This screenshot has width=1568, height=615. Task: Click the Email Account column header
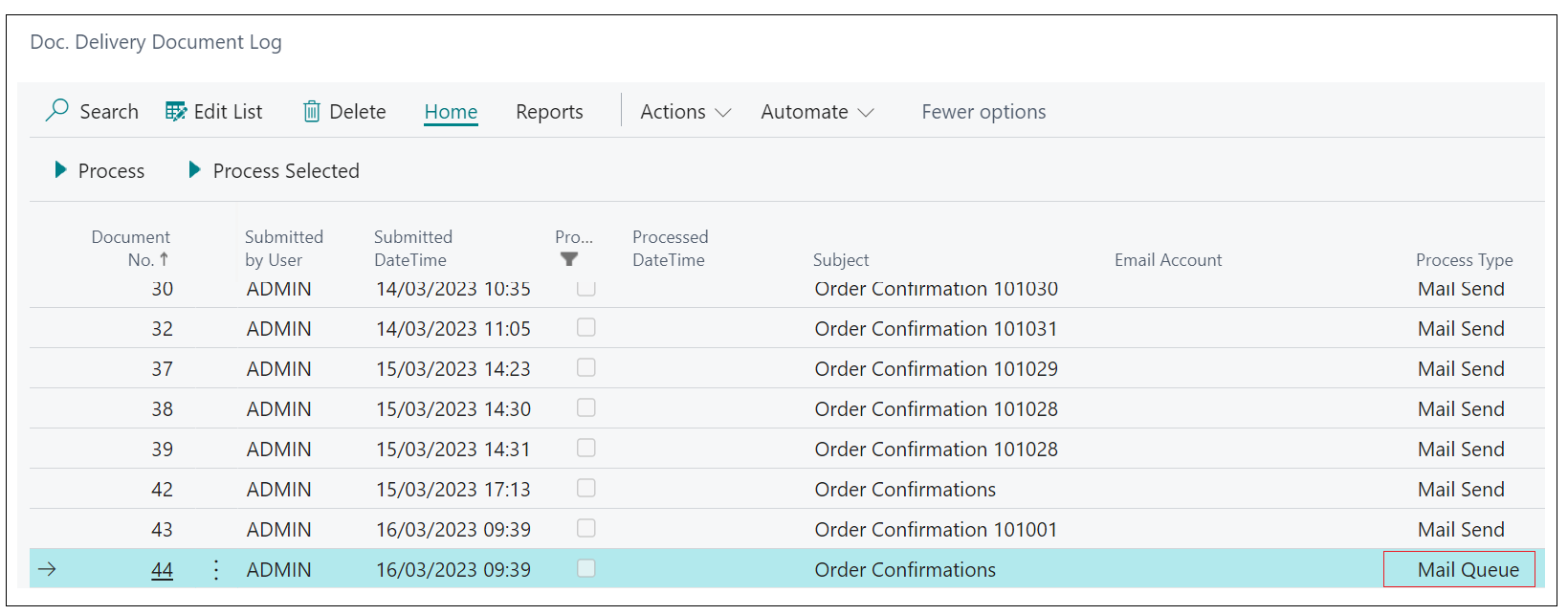1168,260
